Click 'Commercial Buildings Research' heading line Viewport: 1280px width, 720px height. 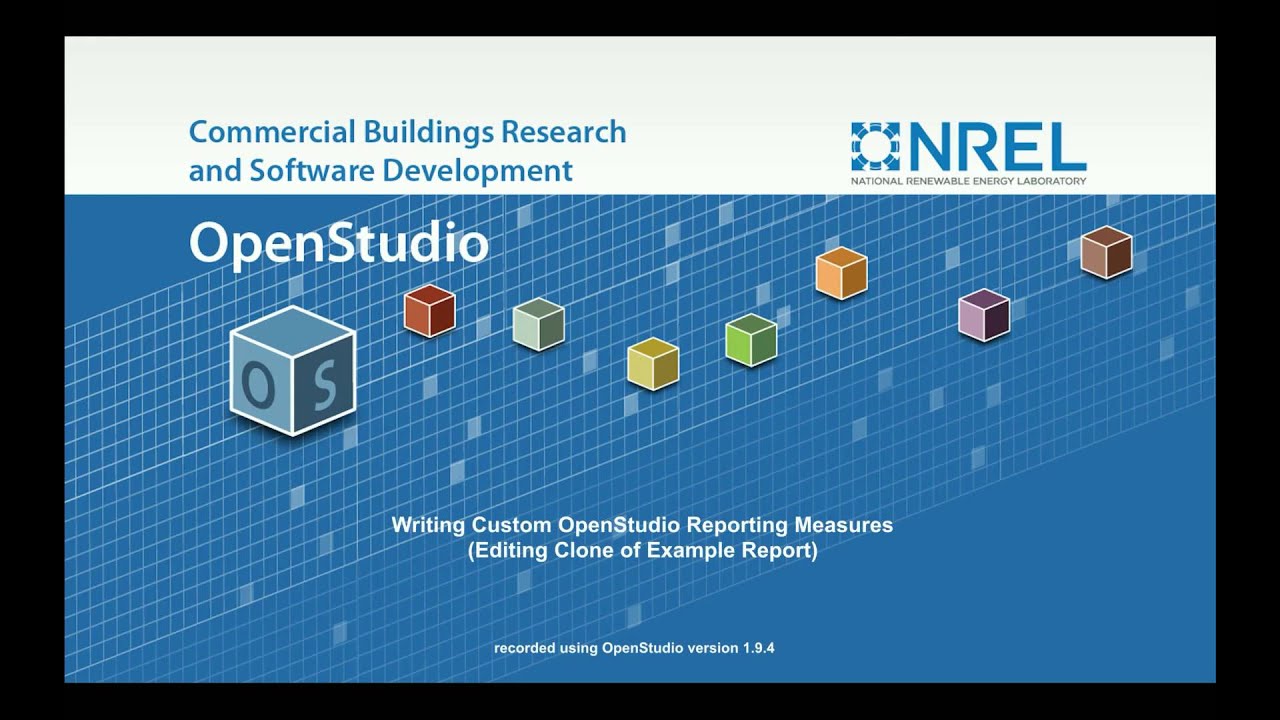pos(408,132)
